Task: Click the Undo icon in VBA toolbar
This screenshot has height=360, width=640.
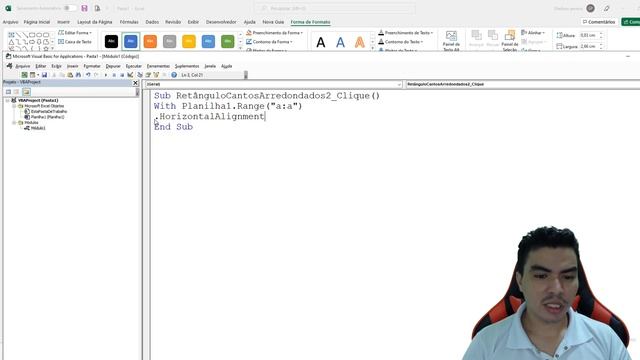Action: click(88, 75)
